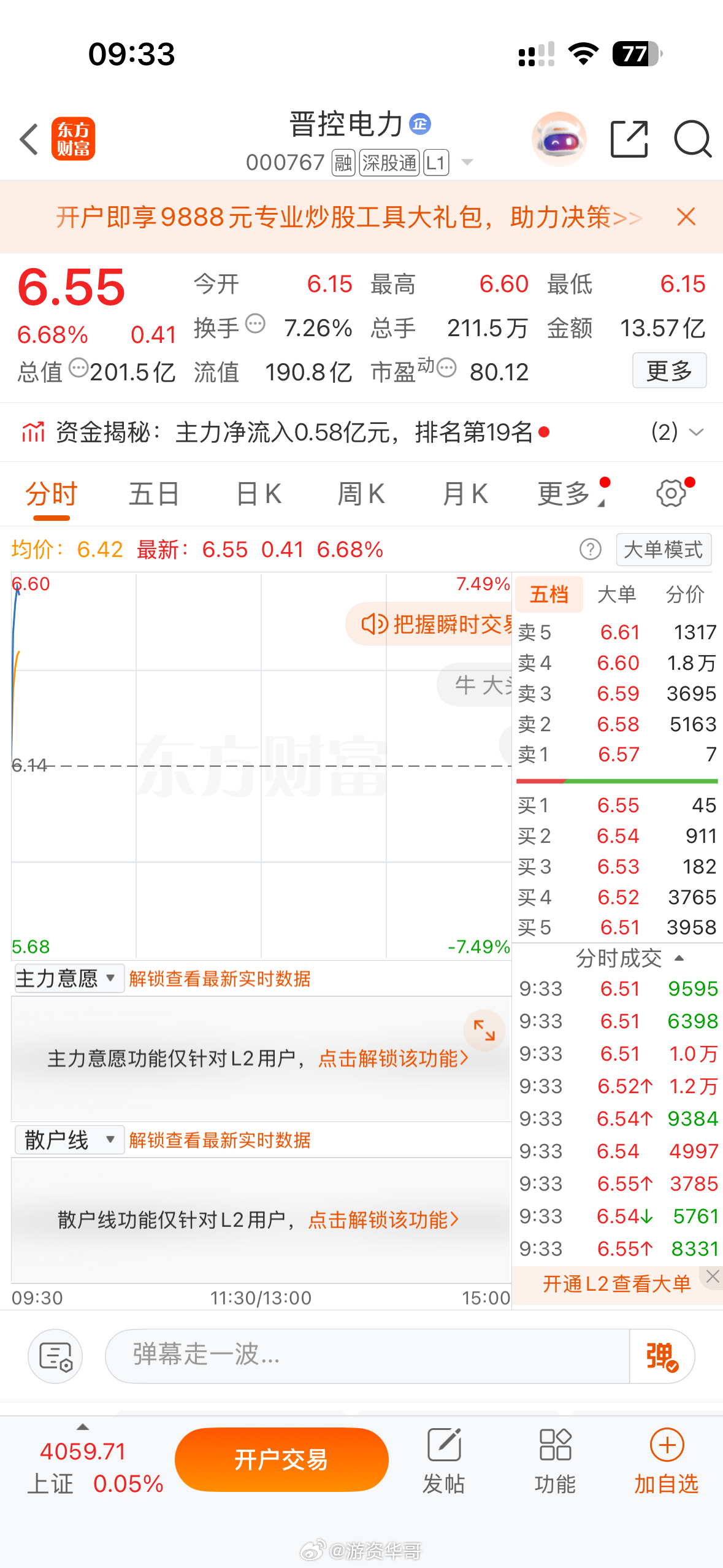Tap the 发帖 post icon

coord(444,1462)
